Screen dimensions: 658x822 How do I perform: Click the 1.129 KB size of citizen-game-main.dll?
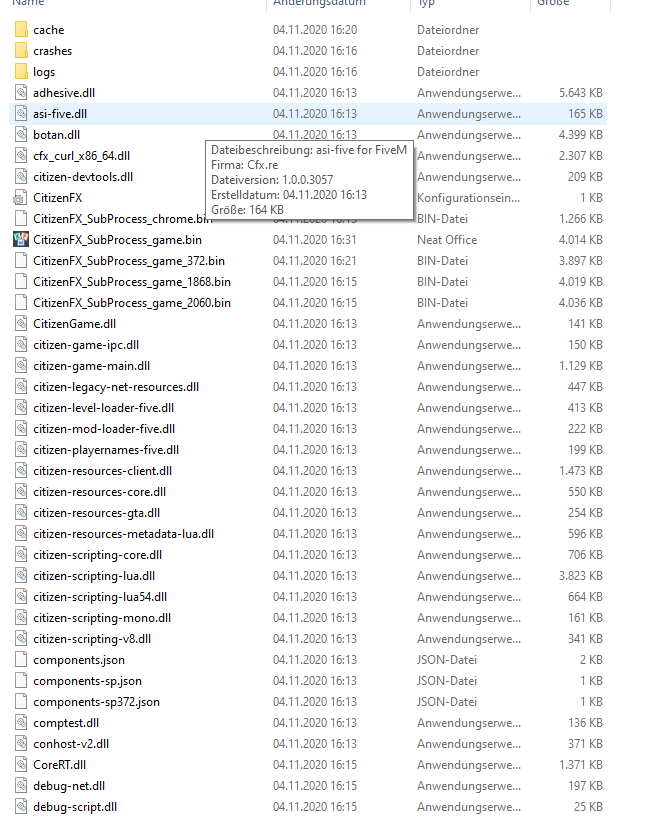click(581, 365)
